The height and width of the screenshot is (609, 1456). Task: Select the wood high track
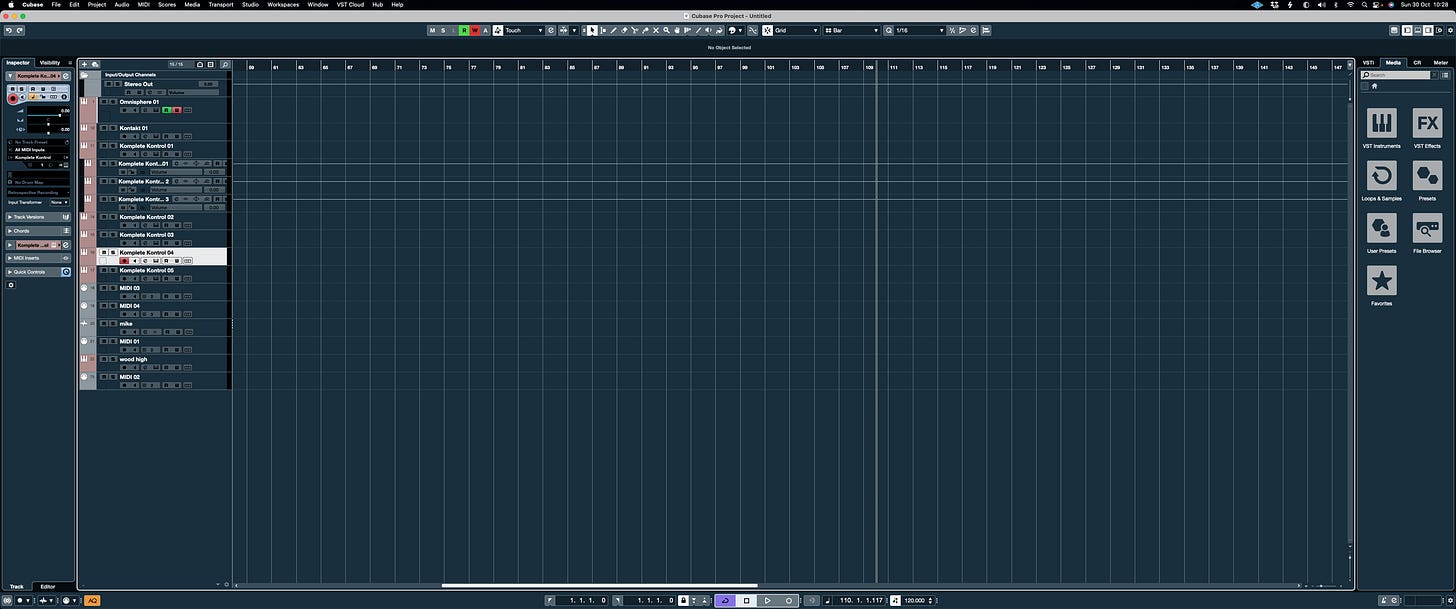coord(133,359)
